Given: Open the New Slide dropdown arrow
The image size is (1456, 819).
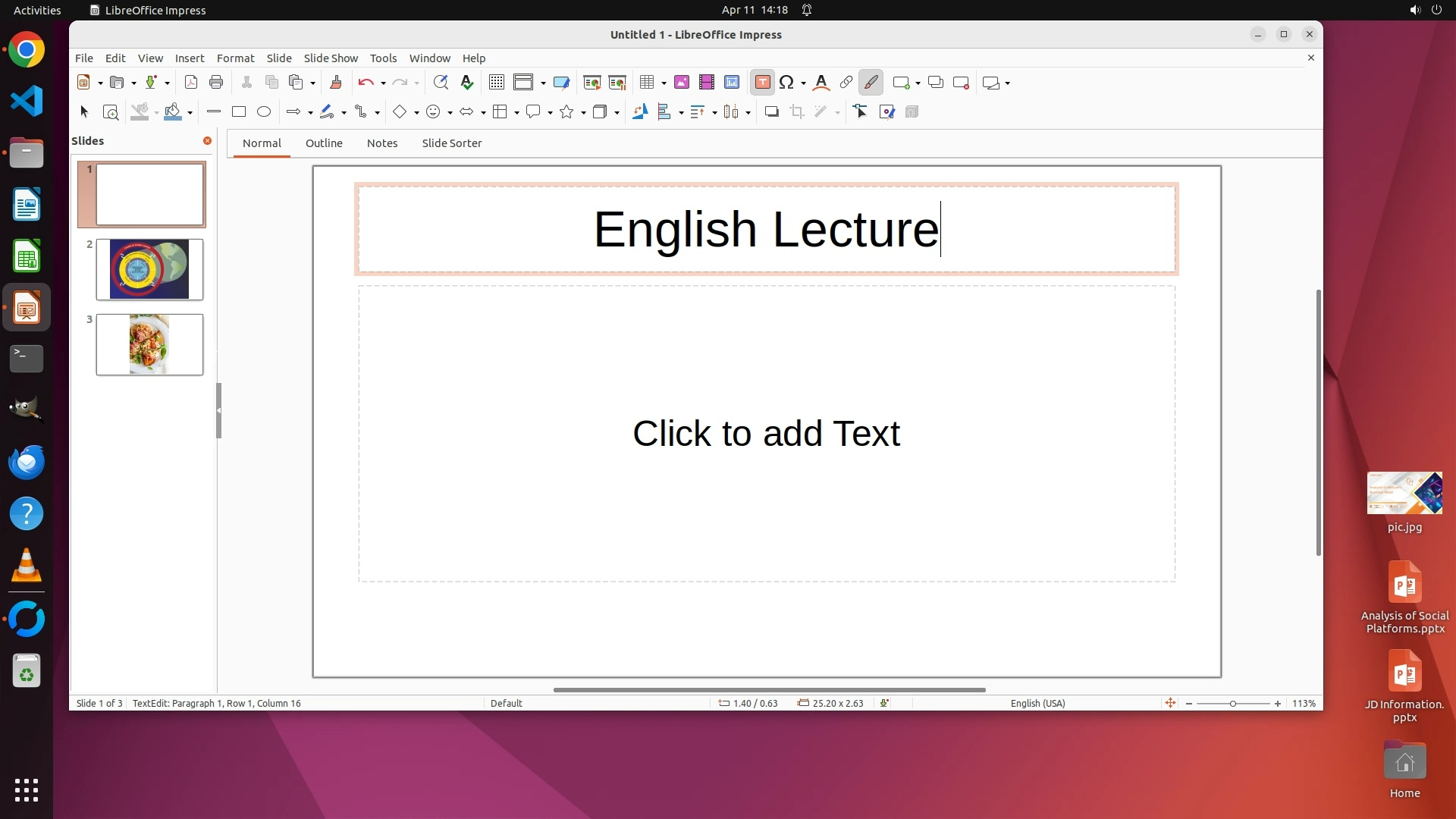Looking at the screenshot, I should coord(918,83).
